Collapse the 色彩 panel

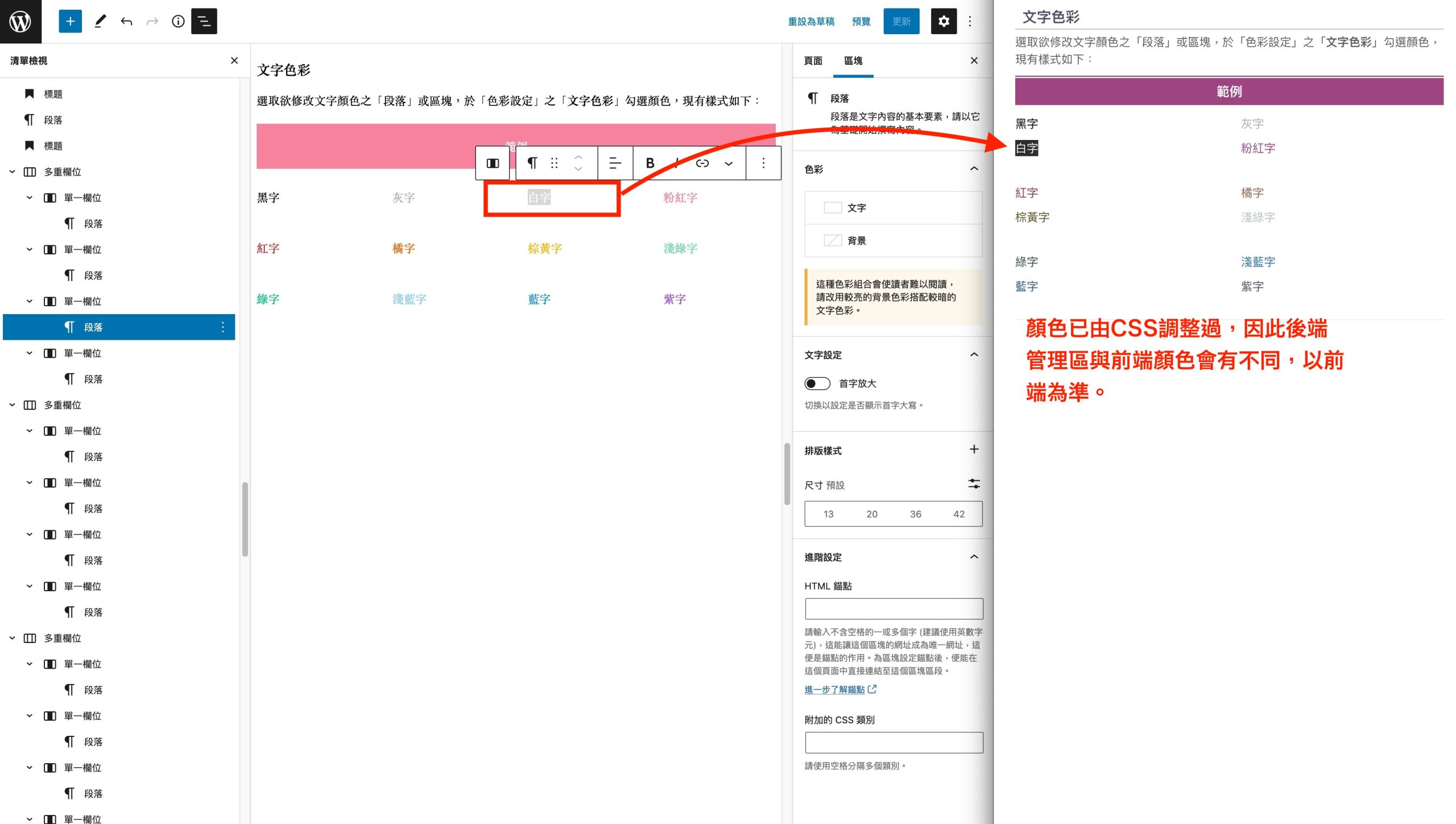tap(974, 169)
